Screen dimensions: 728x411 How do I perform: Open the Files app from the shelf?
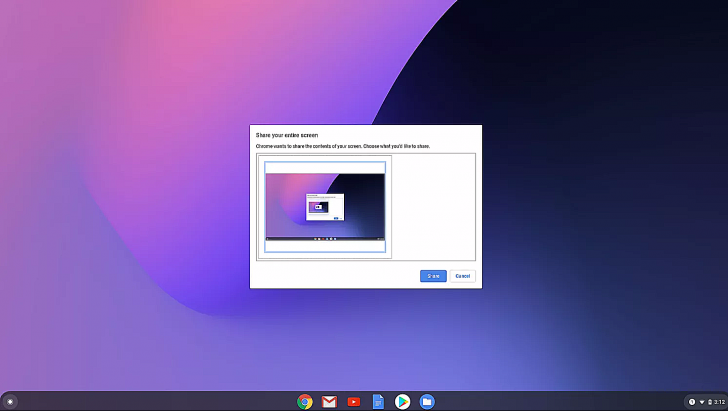point(427,402)
